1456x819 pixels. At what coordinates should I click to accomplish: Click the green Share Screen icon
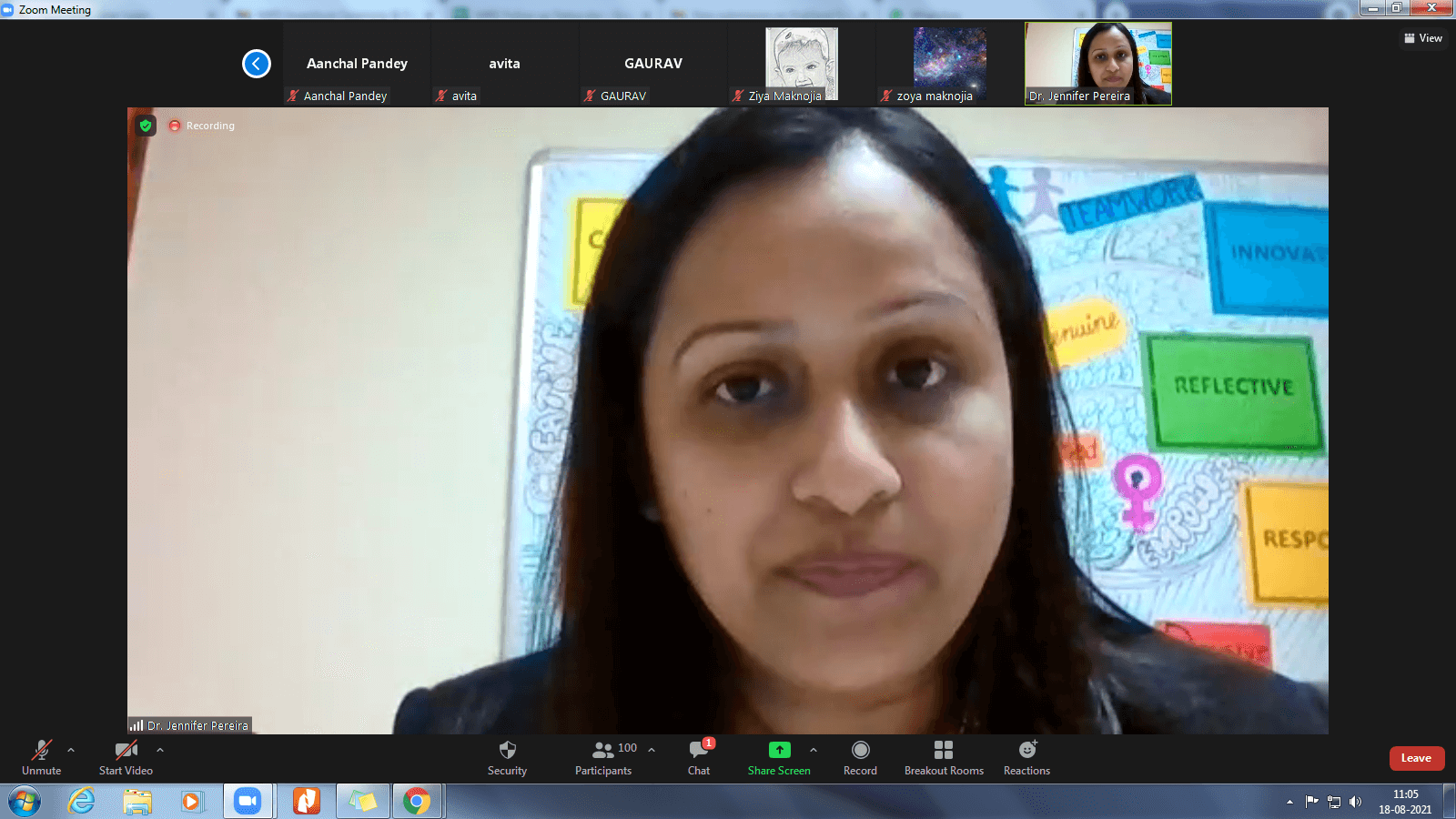tap(779, 750)
